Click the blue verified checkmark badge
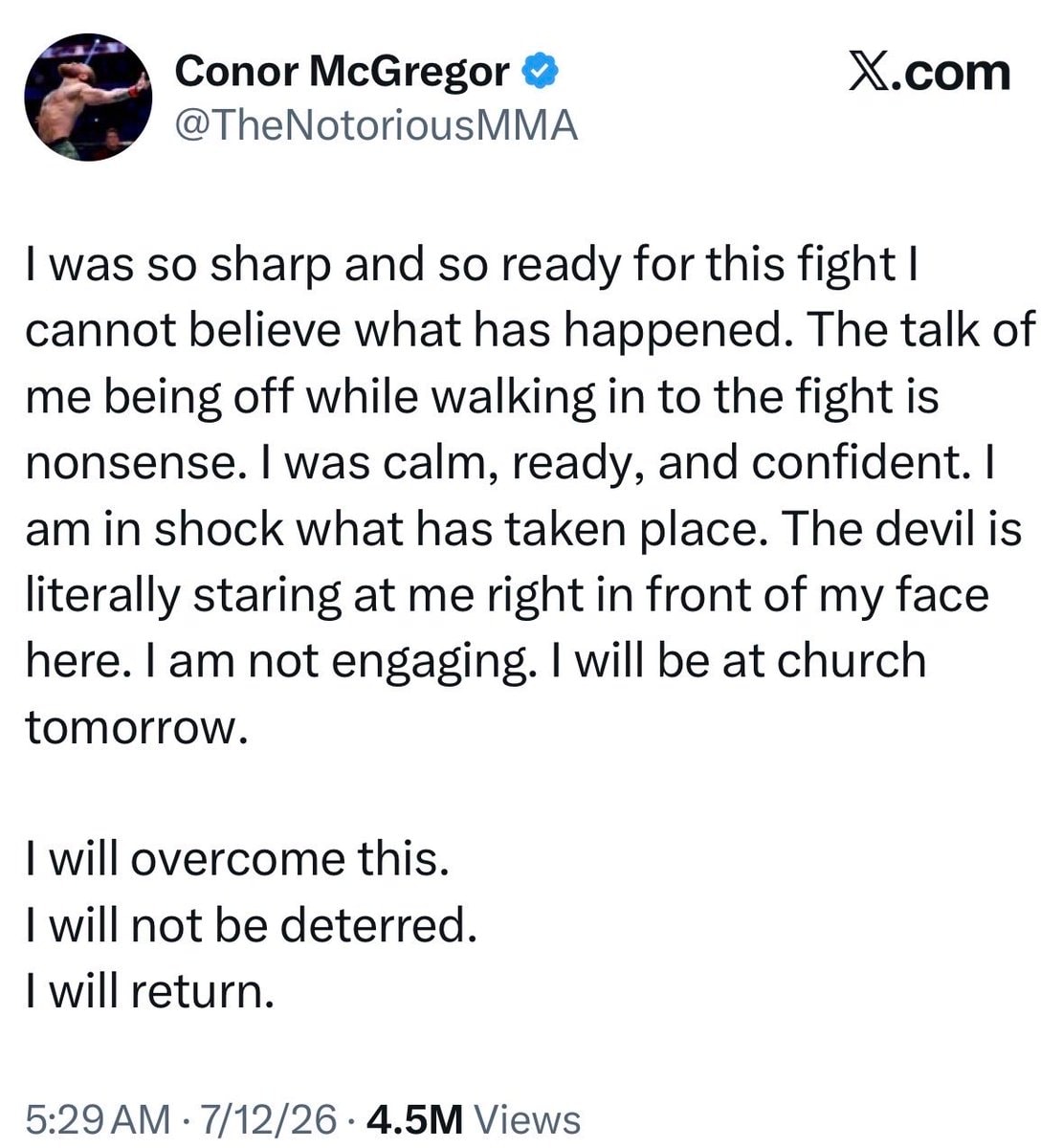Image resolution: width=1063 pixels, height=1148 pixels. (x=540, y=72)
